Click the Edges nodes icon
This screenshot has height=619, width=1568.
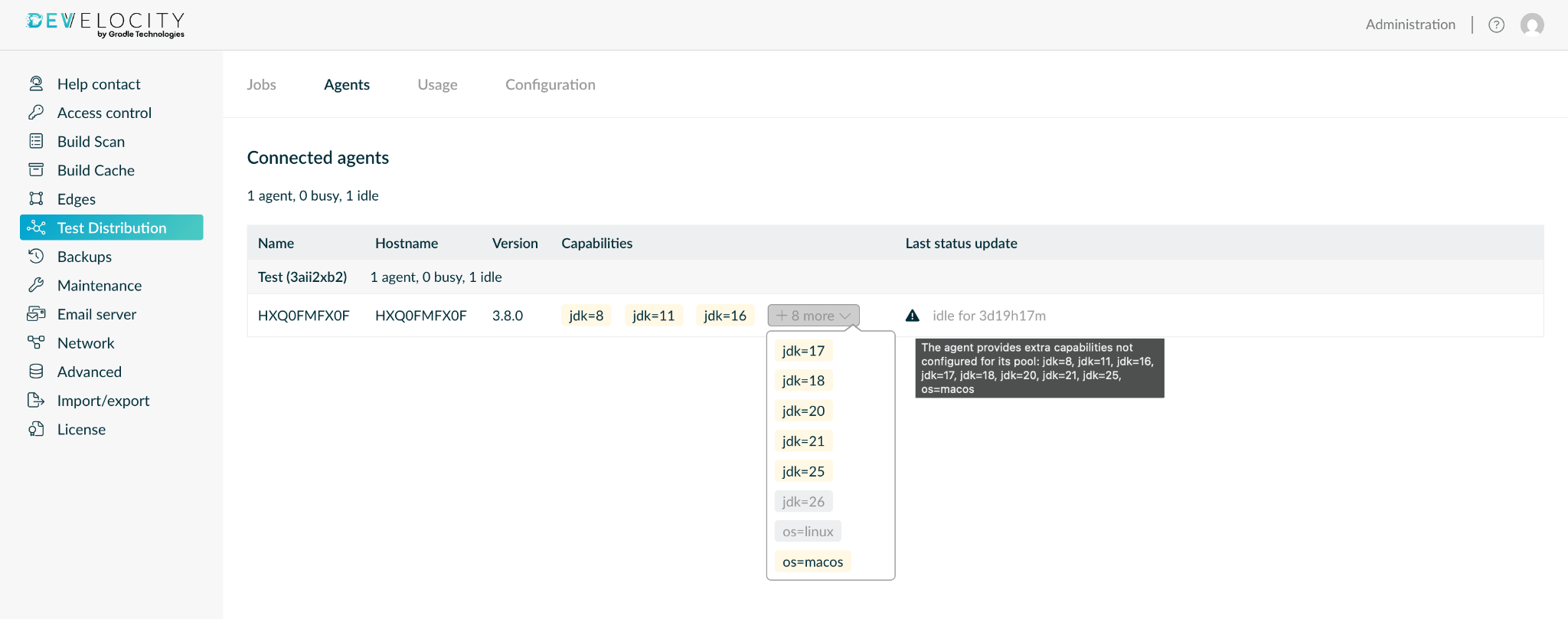pyautogui.click(x=36, y=199)
